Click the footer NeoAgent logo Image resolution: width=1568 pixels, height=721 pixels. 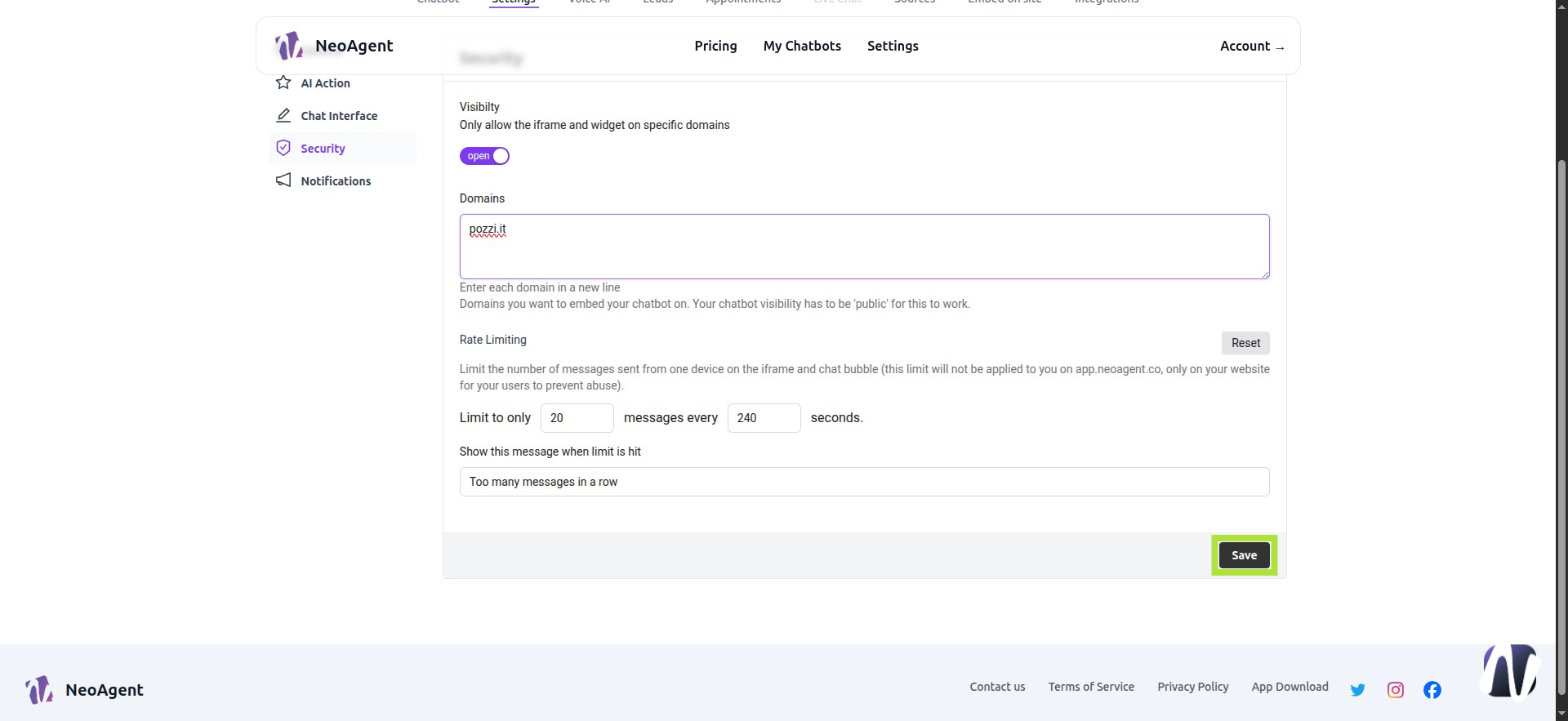84,690
